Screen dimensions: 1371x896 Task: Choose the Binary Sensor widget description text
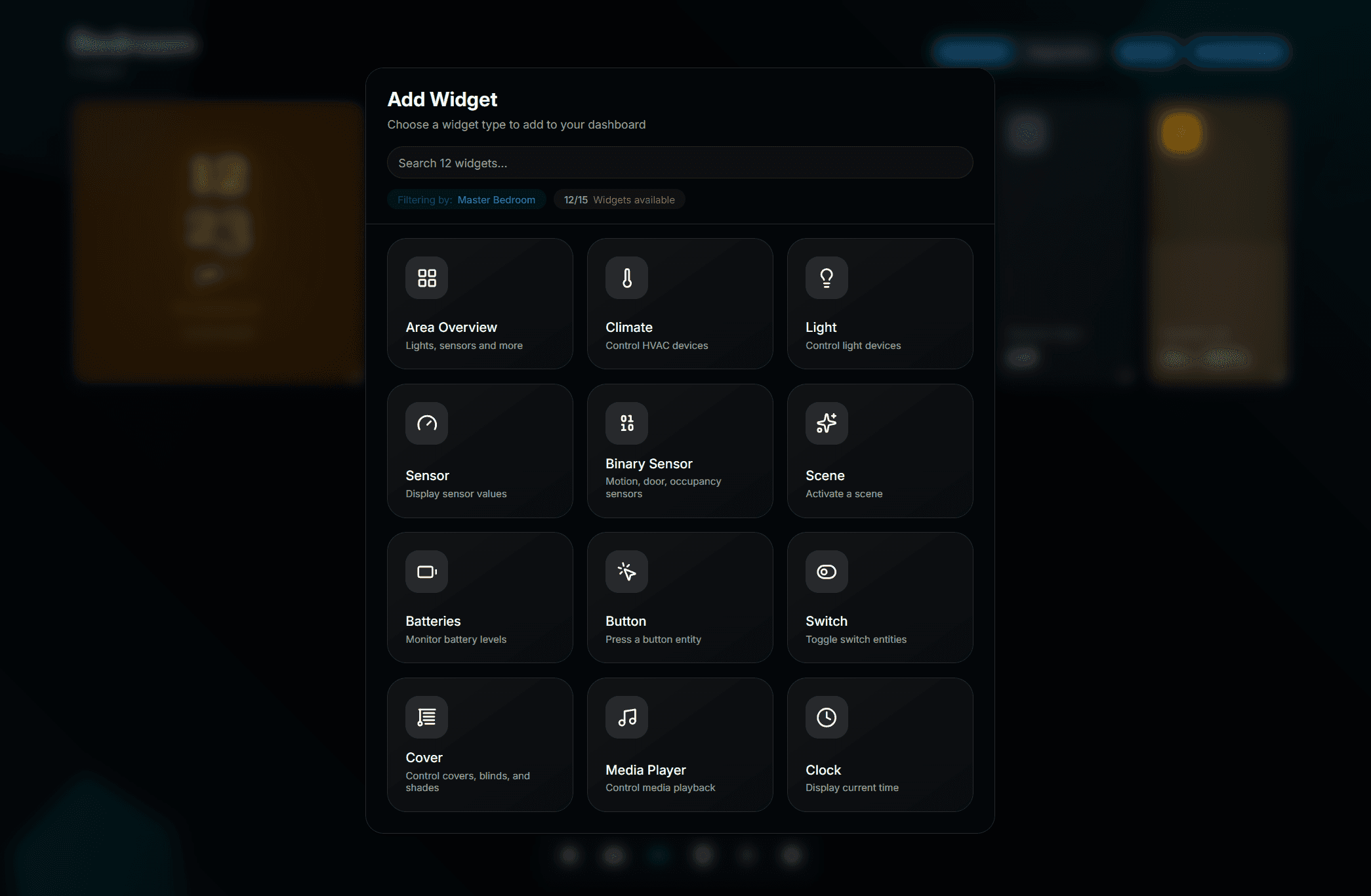663,487
